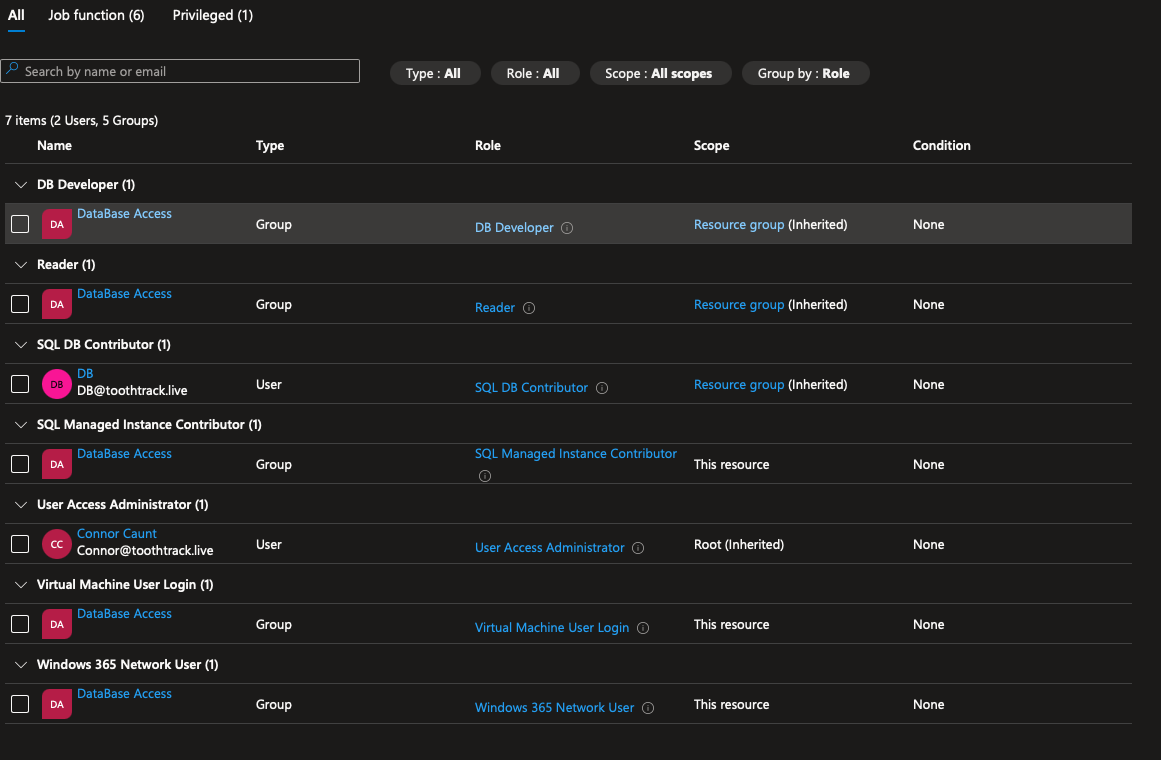Open the DB user link

pyautogui.click(x=85, y=373)
